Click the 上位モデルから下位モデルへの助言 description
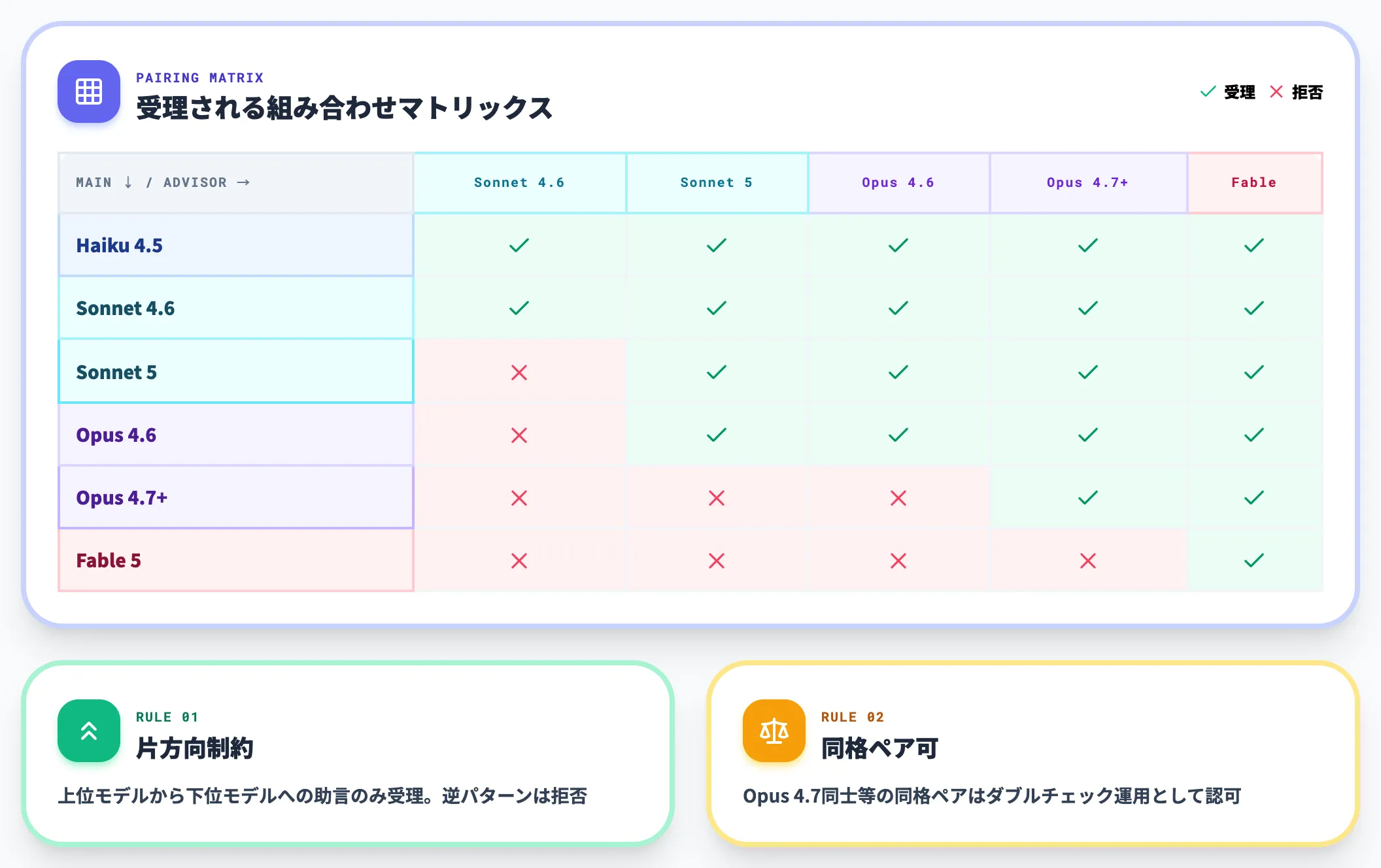Image resolution: width=1381 pixels, height=868 pixels. click(323, 796)
